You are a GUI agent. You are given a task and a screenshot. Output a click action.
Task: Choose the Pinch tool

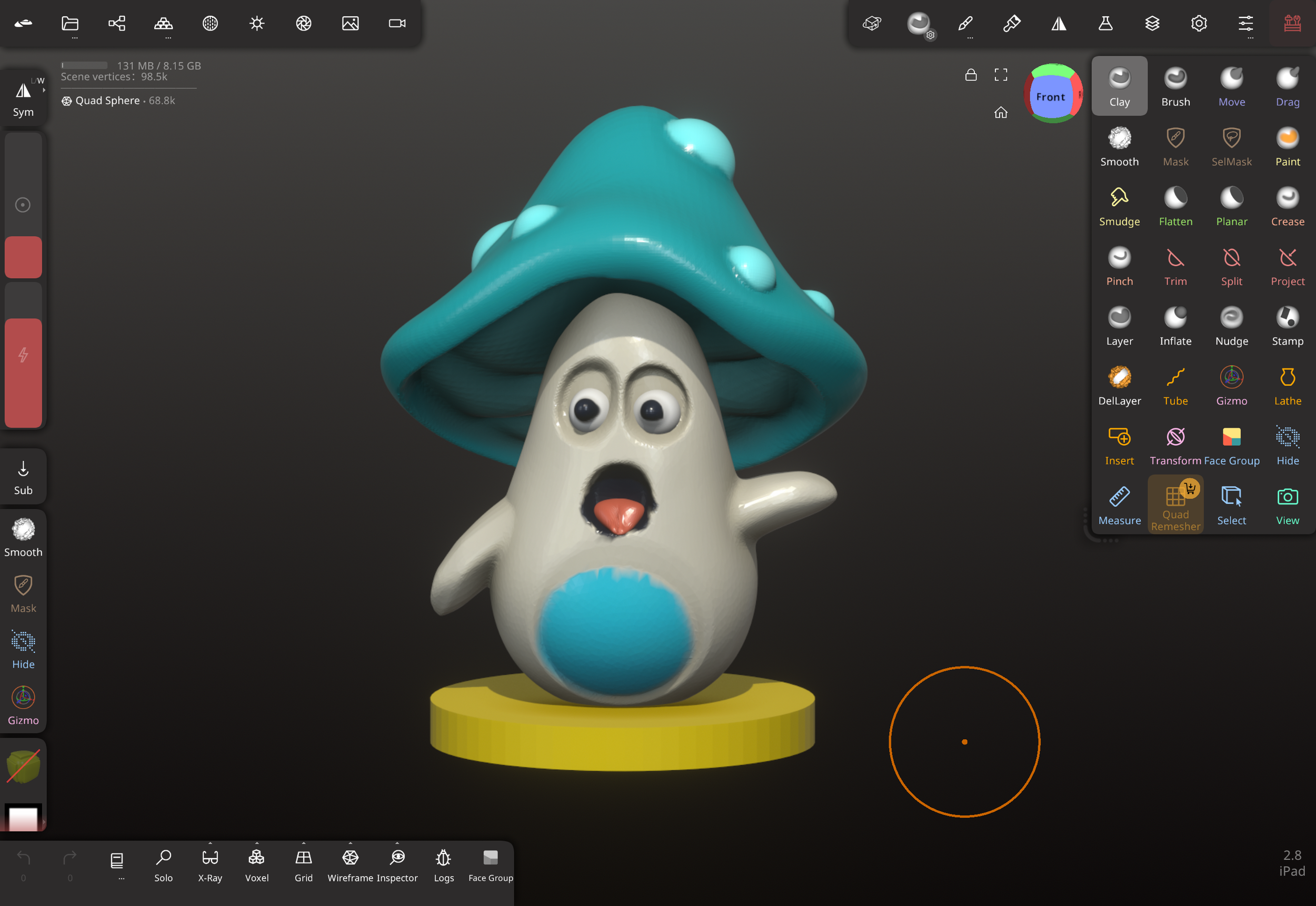[1119, 266]
